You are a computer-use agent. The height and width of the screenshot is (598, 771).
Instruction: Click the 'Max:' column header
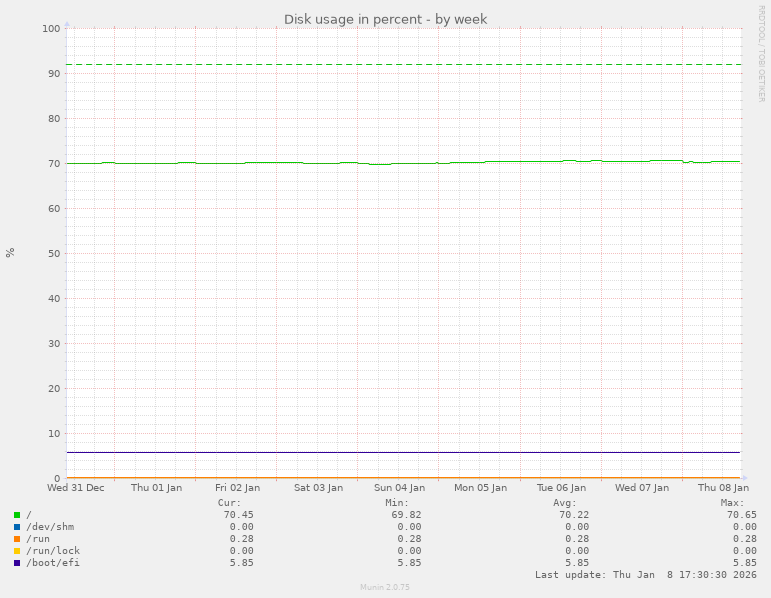[733, 503]
